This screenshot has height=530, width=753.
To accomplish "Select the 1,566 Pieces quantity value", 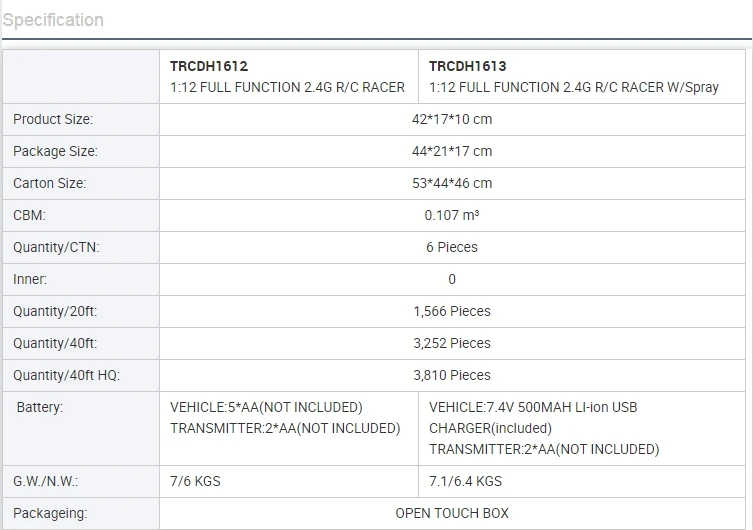I will click(x=452, y=311).
